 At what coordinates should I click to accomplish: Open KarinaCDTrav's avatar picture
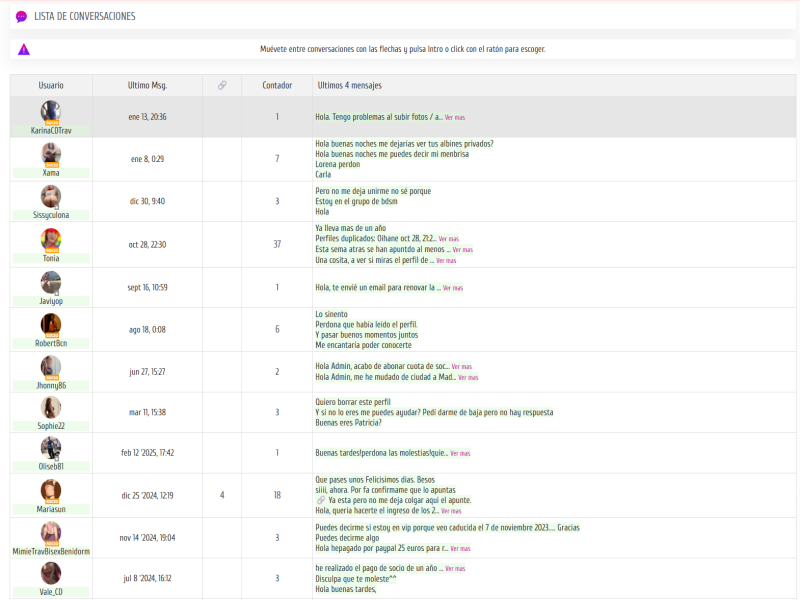[x=51, y=111]
